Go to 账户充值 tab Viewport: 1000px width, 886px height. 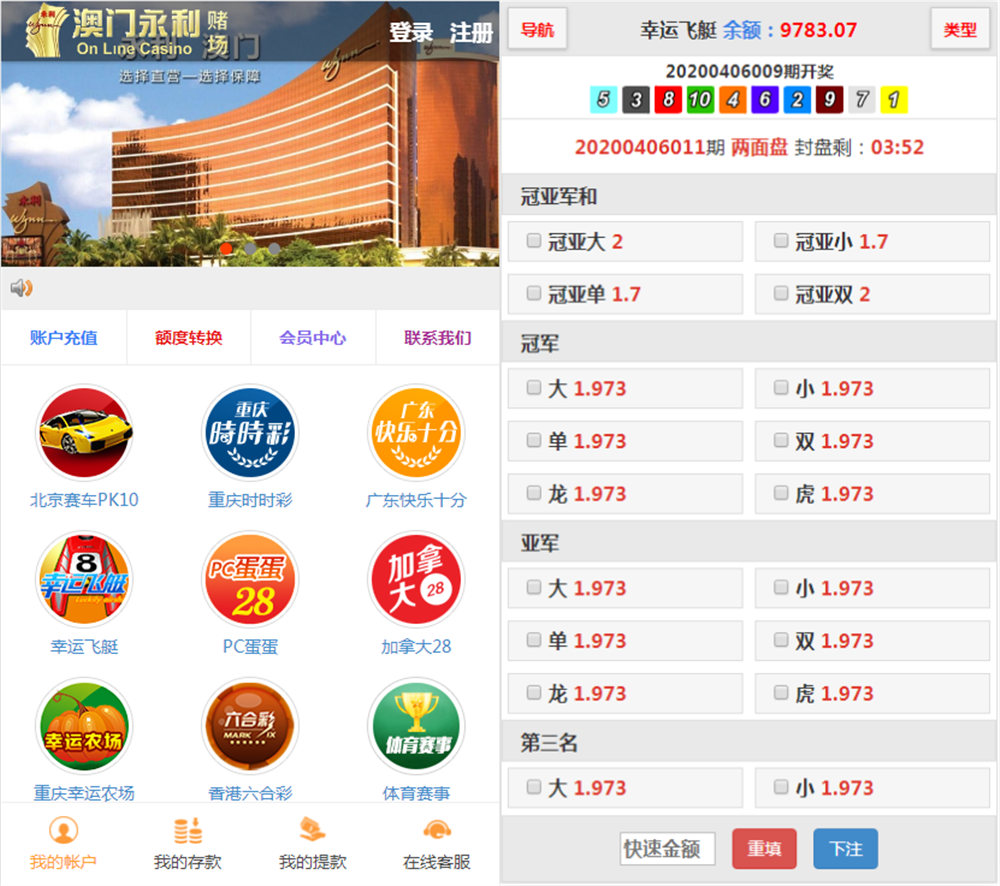coord(64,338)
